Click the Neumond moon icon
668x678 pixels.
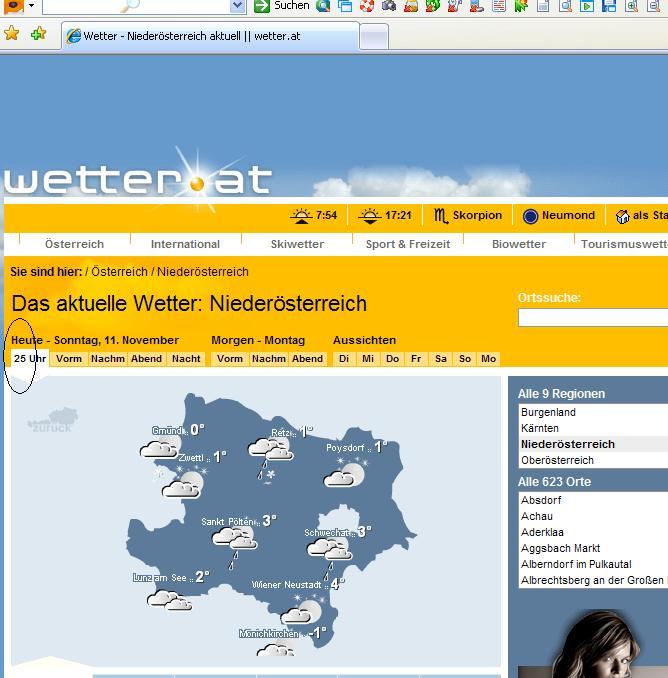tap(530, 216)
